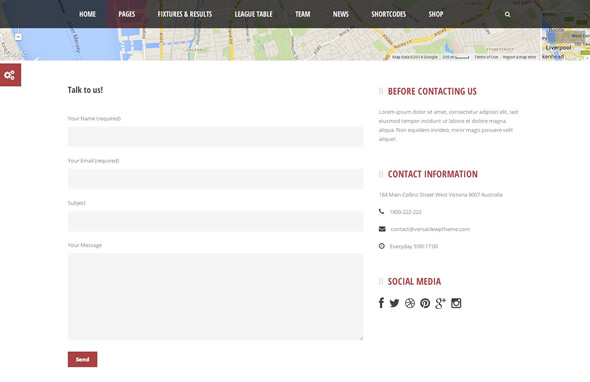Viewport: 590px width, 382px height.
Task: Click the Everyday 9:00-17:00 hours text
Action: pos(414,246)
